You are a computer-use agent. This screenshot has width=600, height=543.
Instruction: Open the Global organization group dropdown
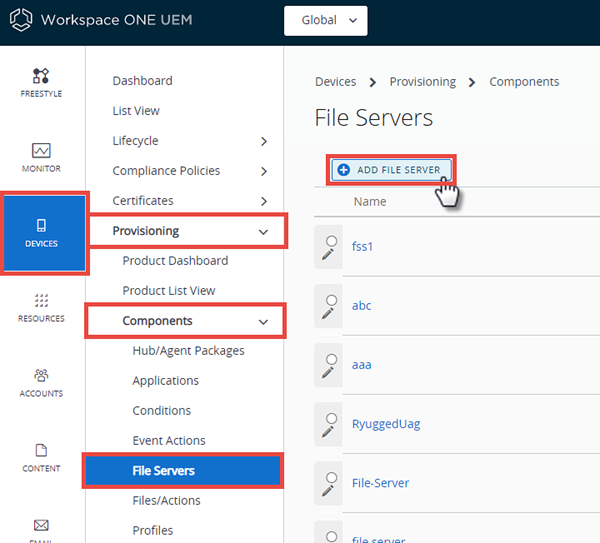click(x=326, y=21)
